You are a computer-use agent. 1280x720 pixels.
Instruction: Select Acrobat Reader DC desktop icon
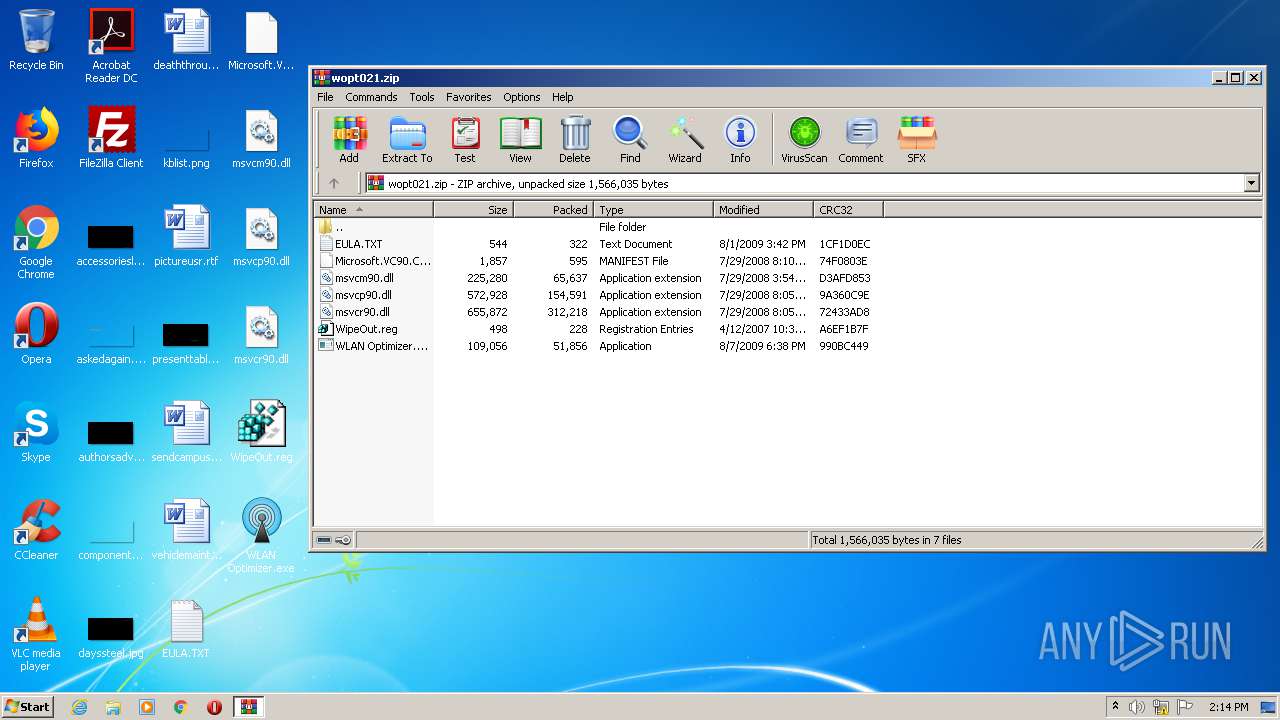111,46
